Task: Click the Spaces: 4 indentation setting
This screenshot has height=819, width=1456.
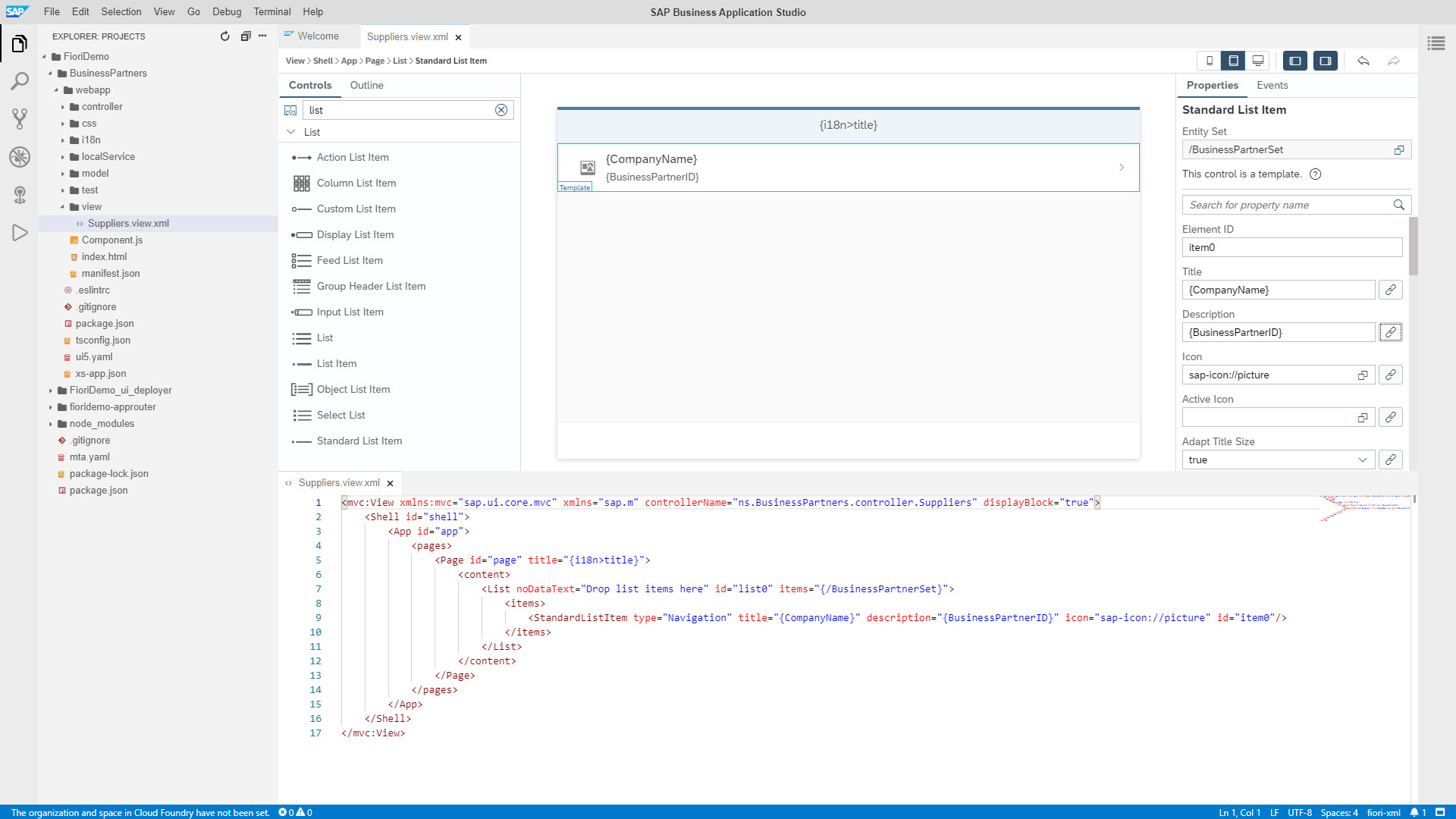Action: click(x=1339, y=812)
